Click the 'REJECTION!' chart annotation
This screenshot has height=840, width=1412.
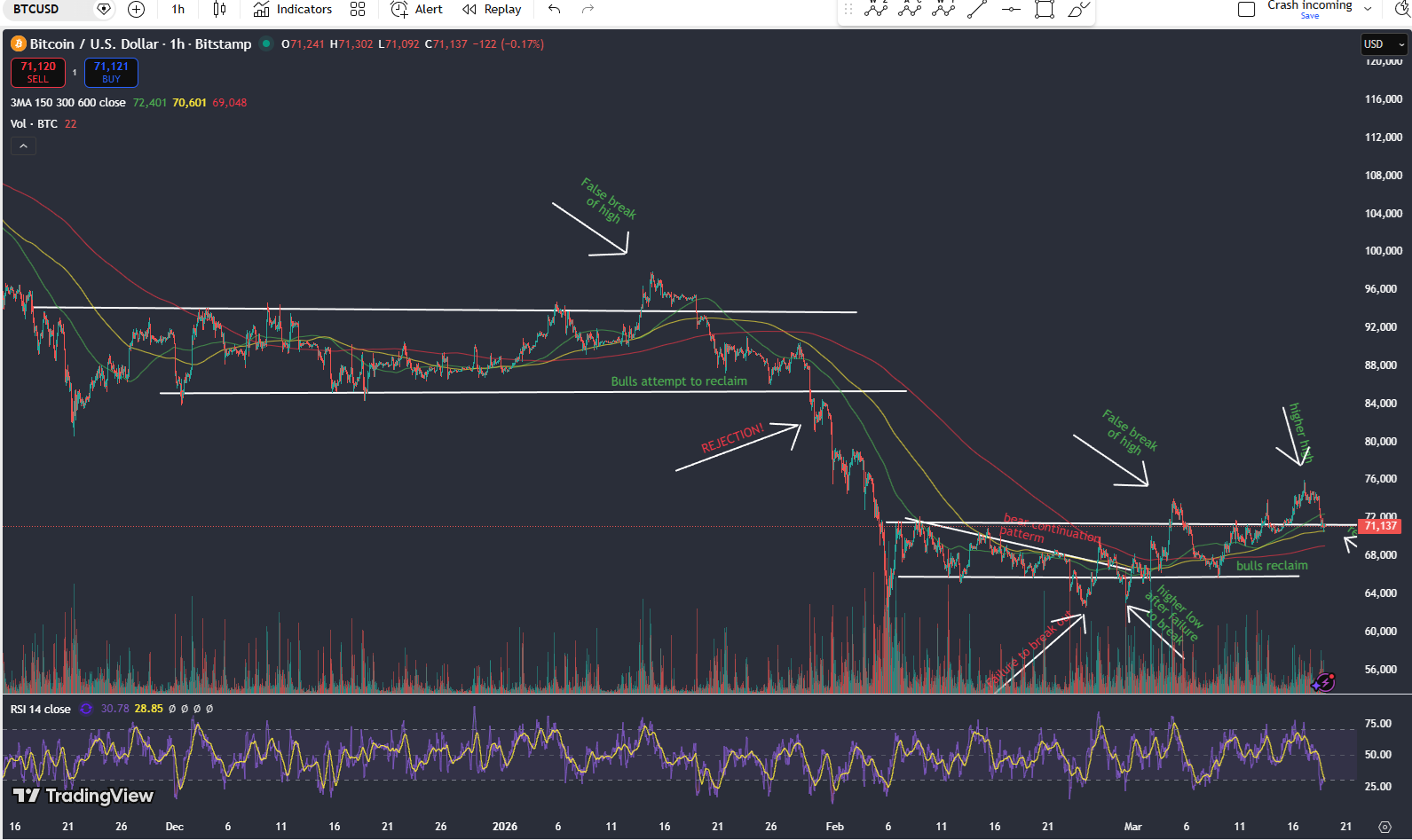[733, 438]
